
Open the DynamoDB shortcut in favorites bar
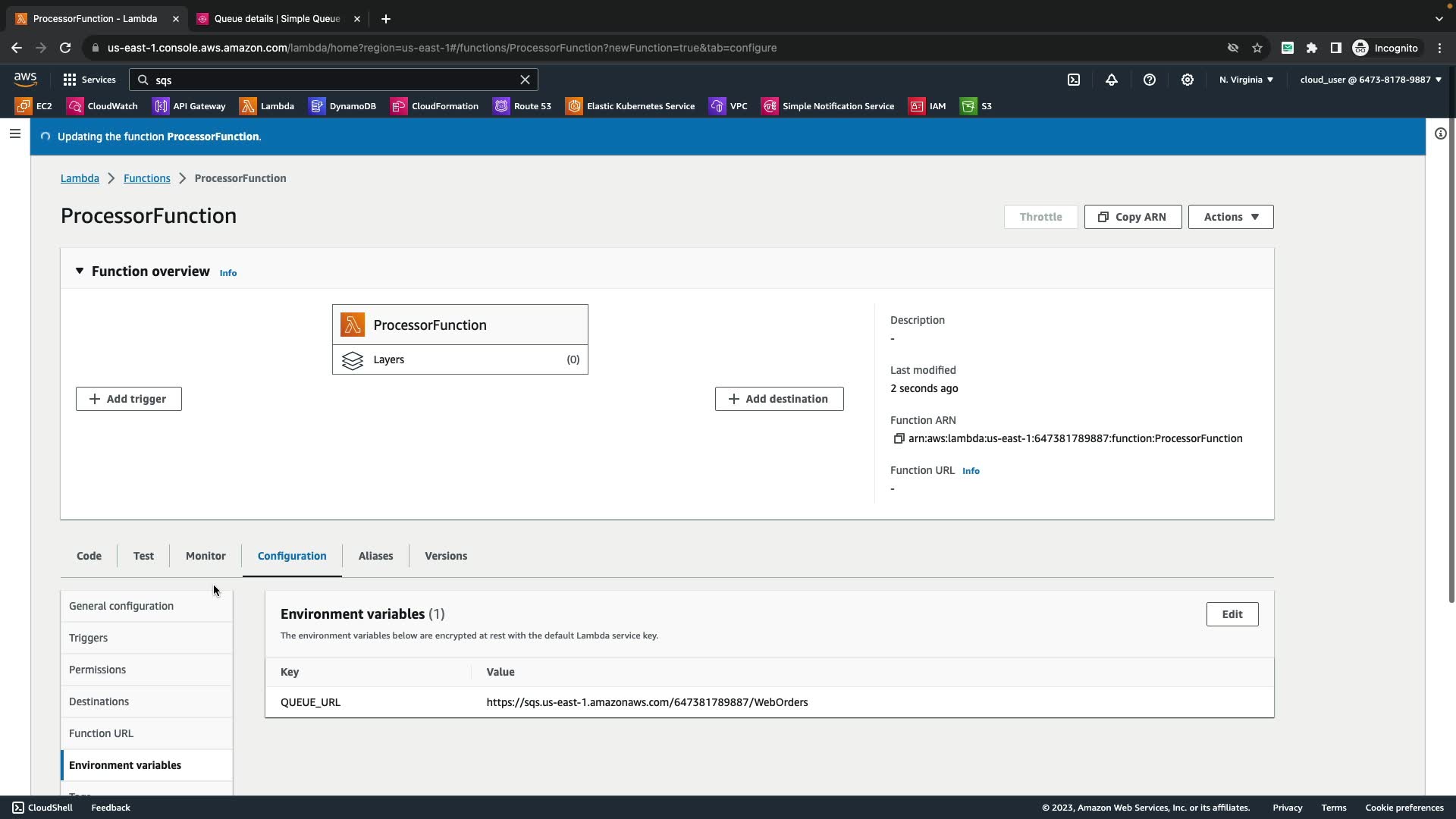(343, 106)
